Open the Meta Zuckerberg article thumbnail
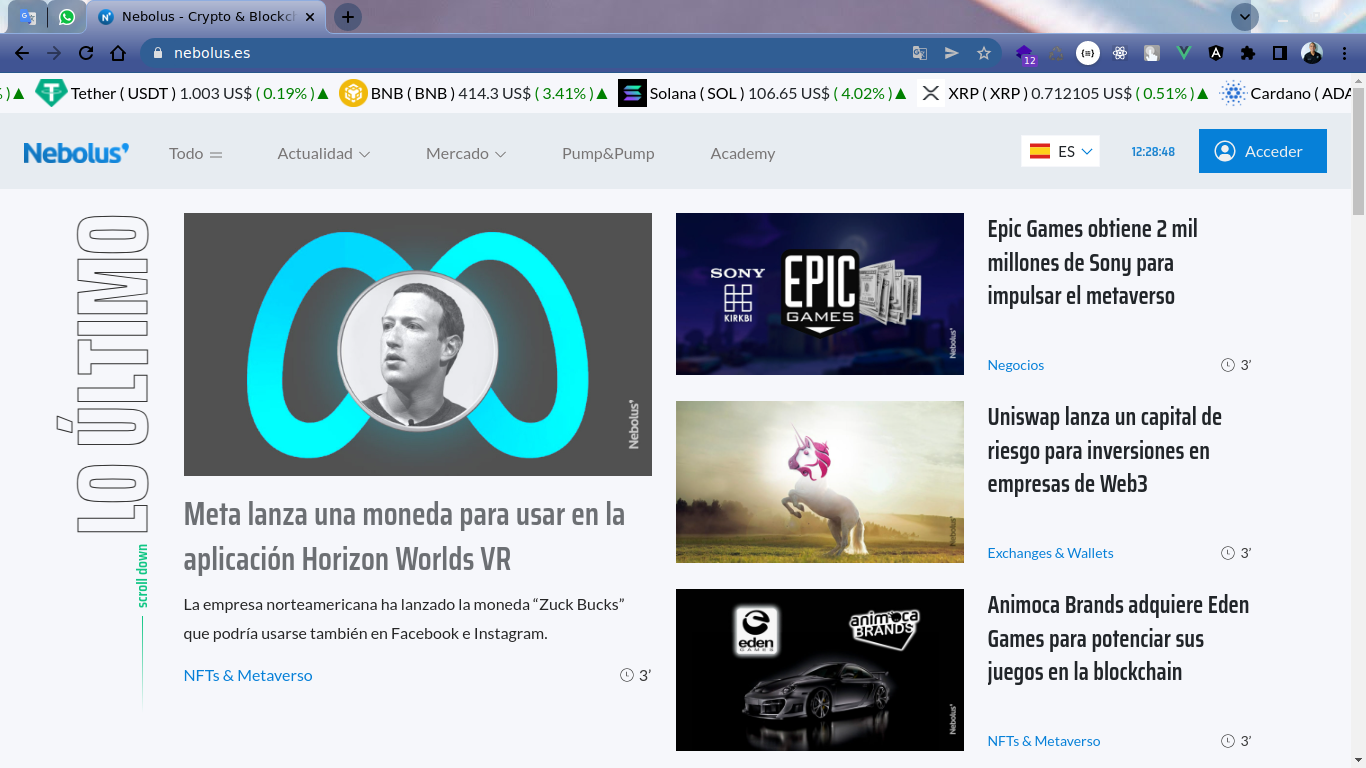Image resolution: width=1366 pixels, height=768 pixels. [x=417, y=344]
